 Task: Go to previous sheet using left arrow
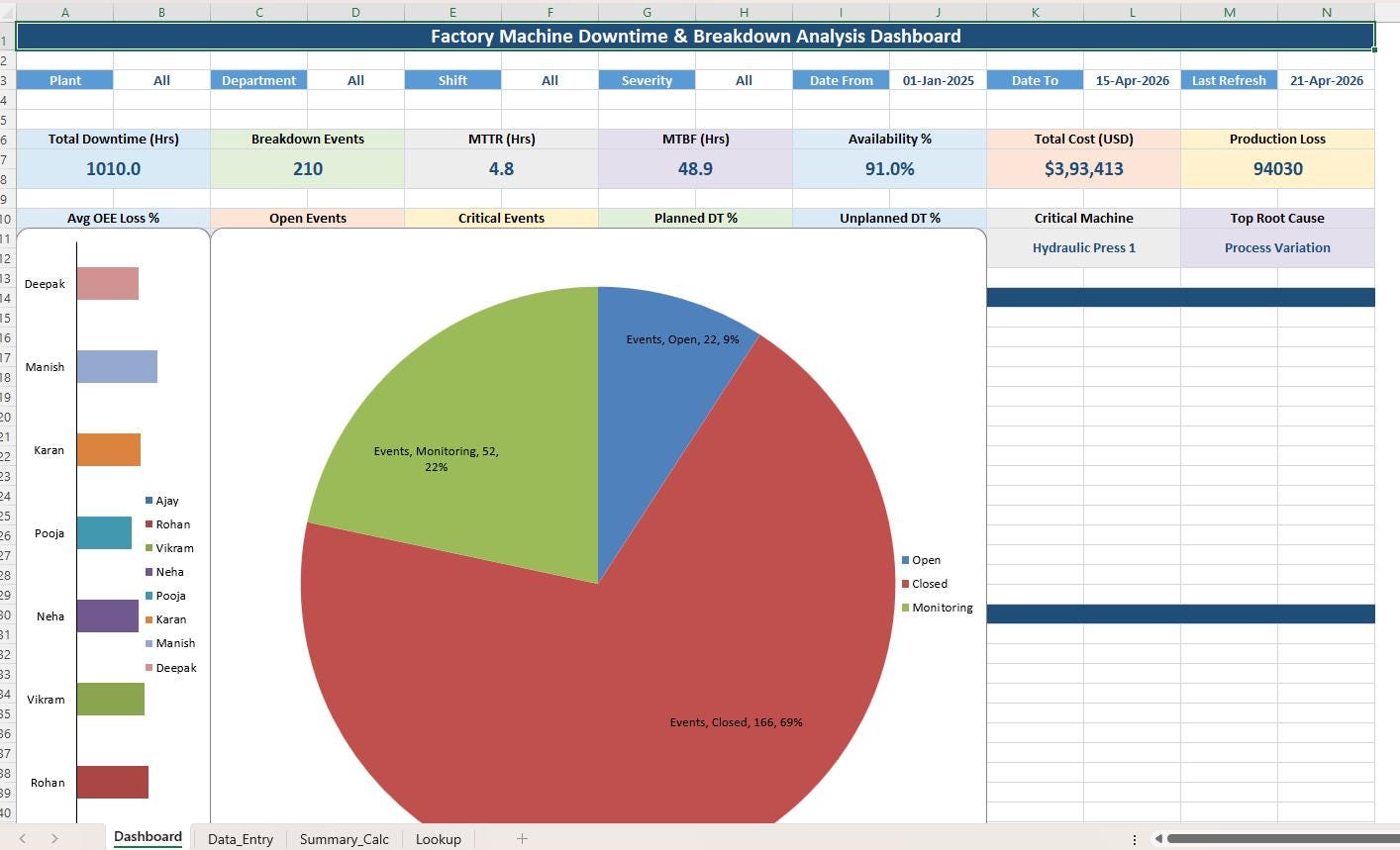tap(23, 838)
